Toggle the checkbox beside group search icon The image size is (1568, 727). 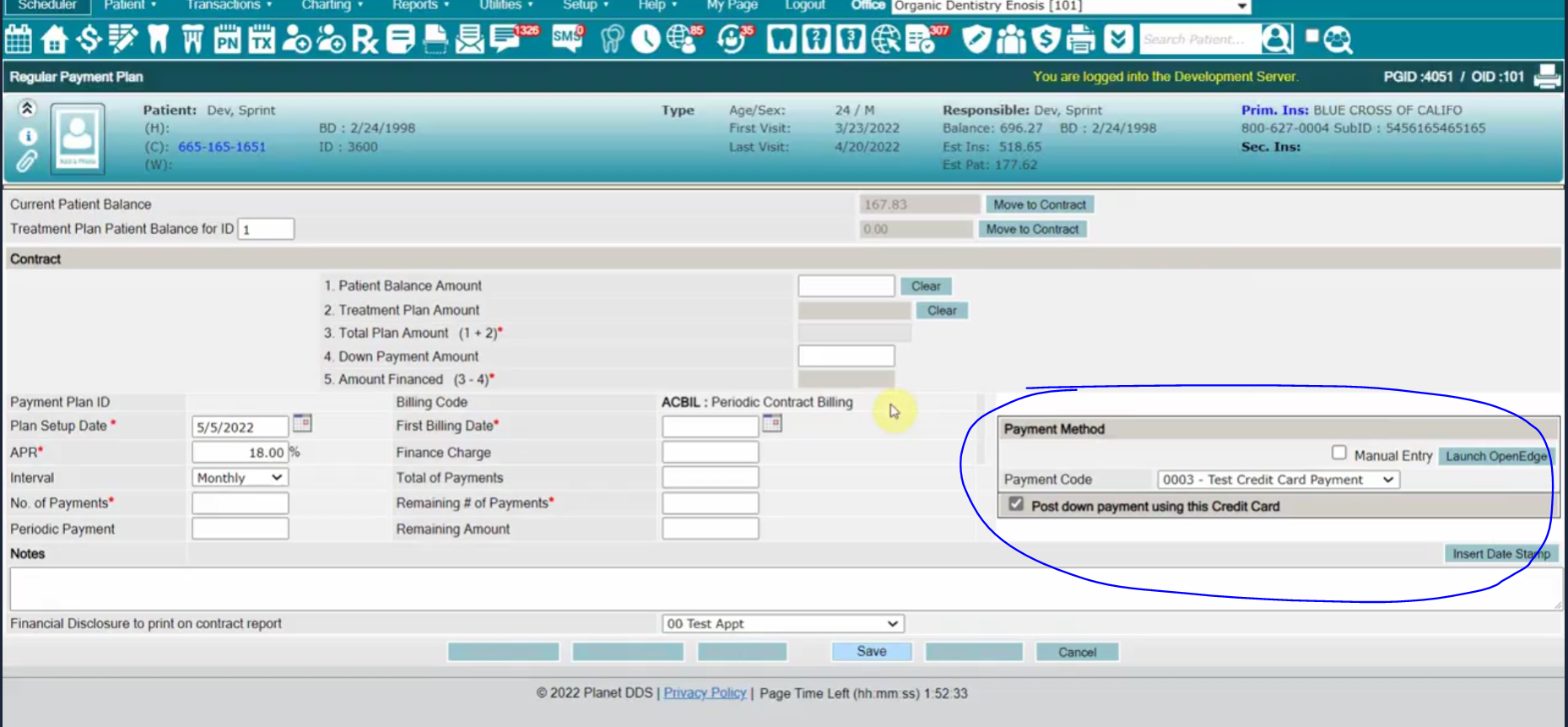[x=1311, y=36]
